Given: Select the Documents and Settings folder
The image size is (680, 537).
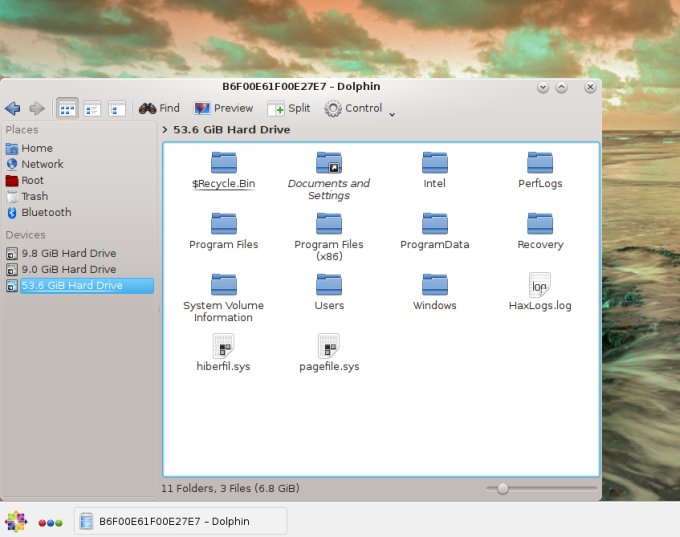Looking at the screenshot, I should tap(329, 175).
